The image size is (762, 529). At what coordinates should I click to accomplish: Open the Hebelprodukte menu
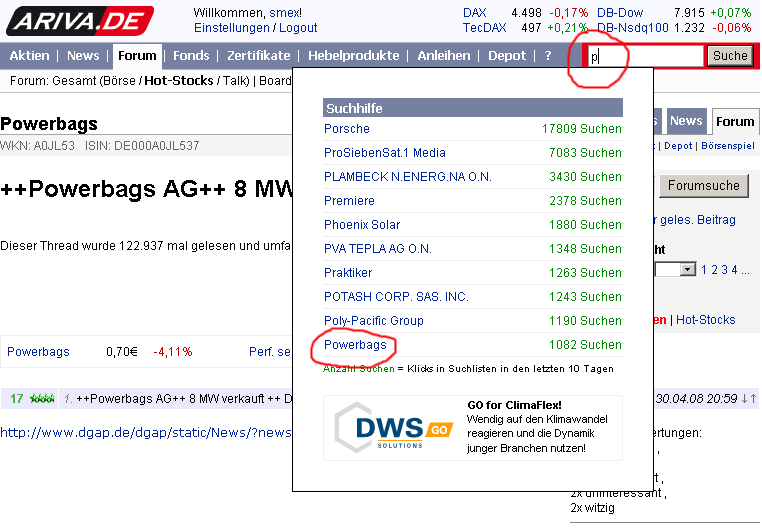pyautogui.click(x=354, y=56)
